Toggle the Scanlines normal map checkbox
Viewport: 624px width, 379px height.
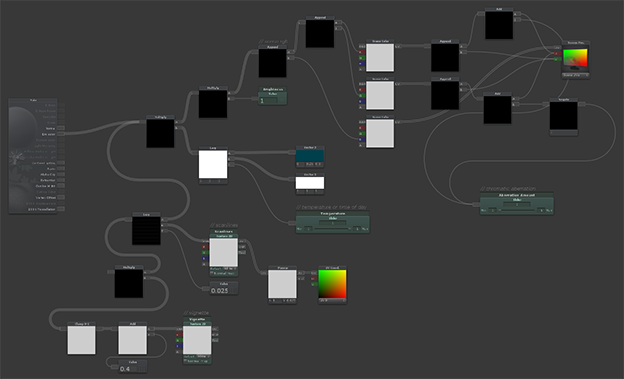pos(212,274)
